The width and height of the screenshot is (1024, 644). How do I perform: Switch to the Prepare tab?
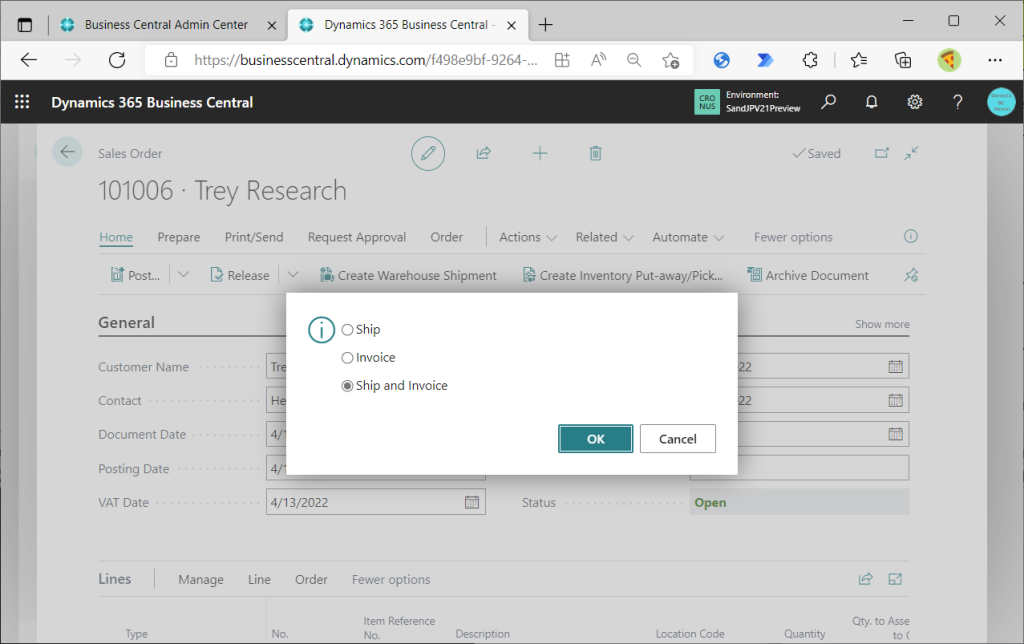pos(179,237)
